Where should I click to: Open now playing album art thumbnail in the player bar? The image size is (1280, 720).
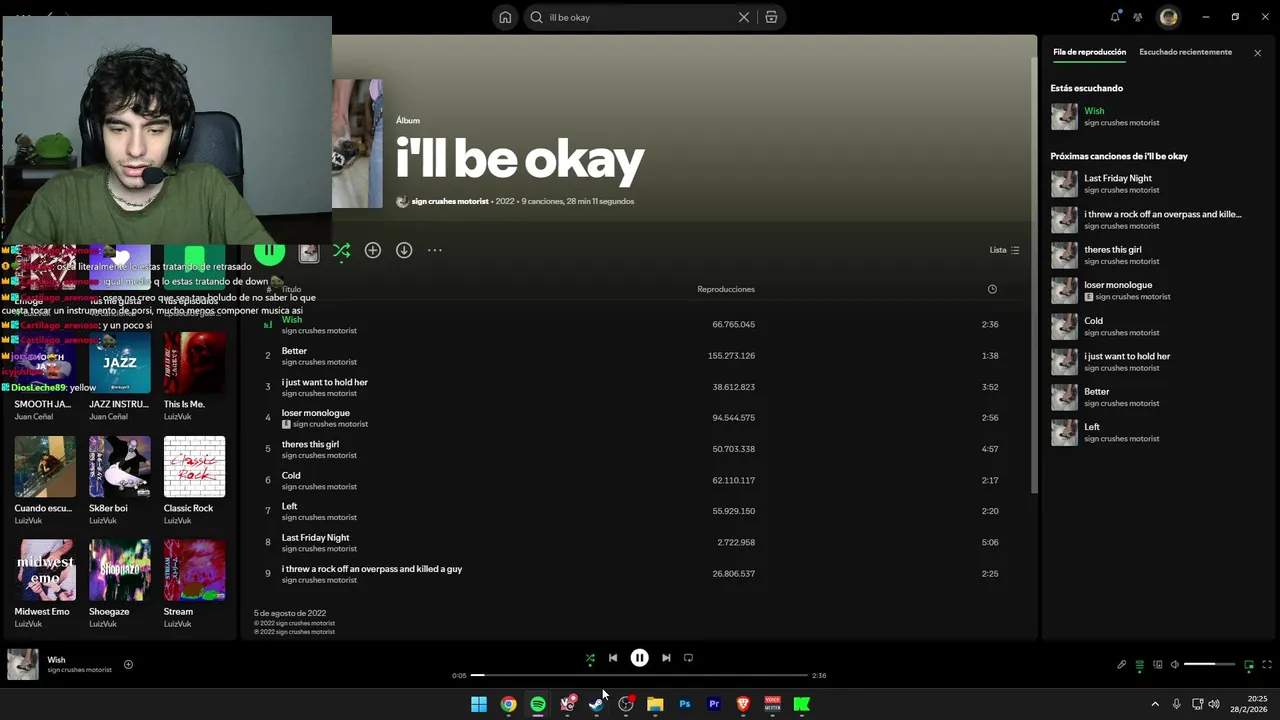click(23, 664)
